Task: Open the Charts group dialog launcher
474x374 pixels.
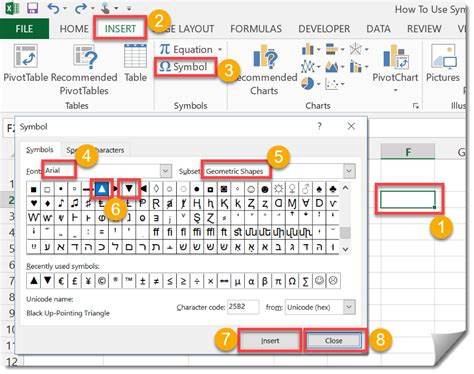Action: coord(415,106)
